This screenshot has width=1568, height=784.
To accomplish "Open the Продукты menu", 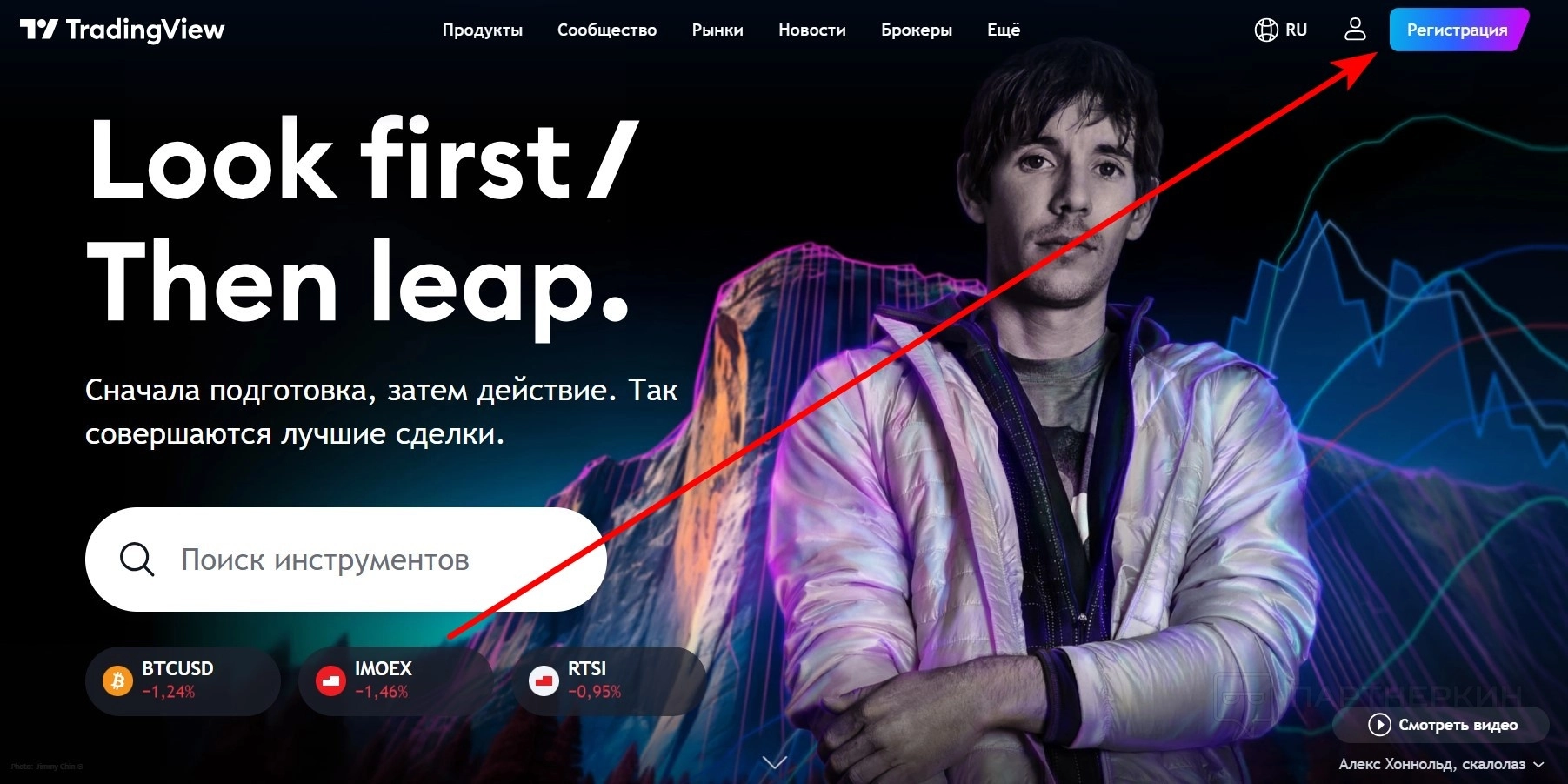I will [x=483, y=30].
